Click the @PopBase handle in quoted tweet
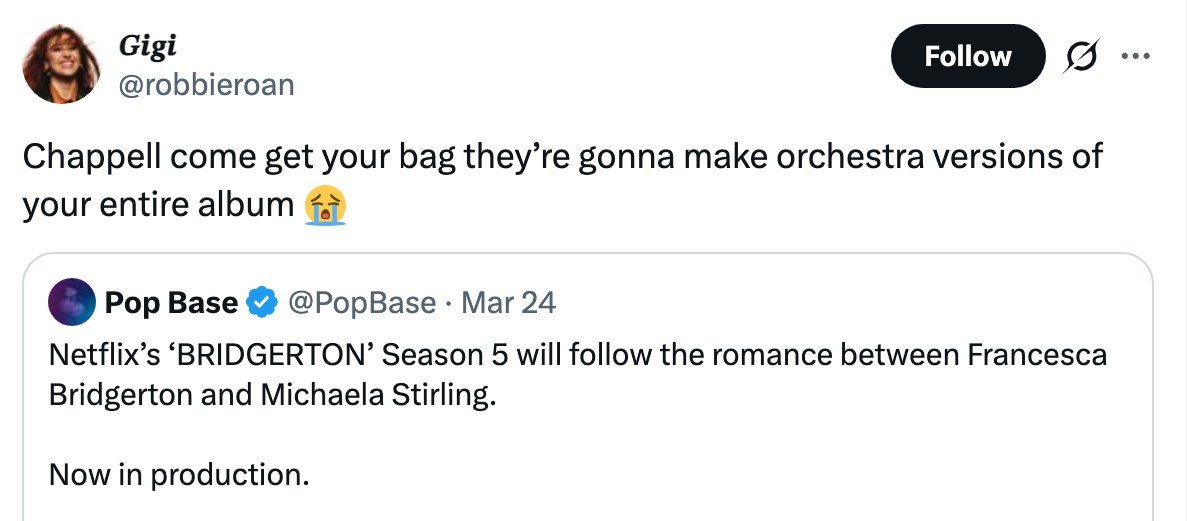This screenshot has width=1187, height=521. point(362,302)
